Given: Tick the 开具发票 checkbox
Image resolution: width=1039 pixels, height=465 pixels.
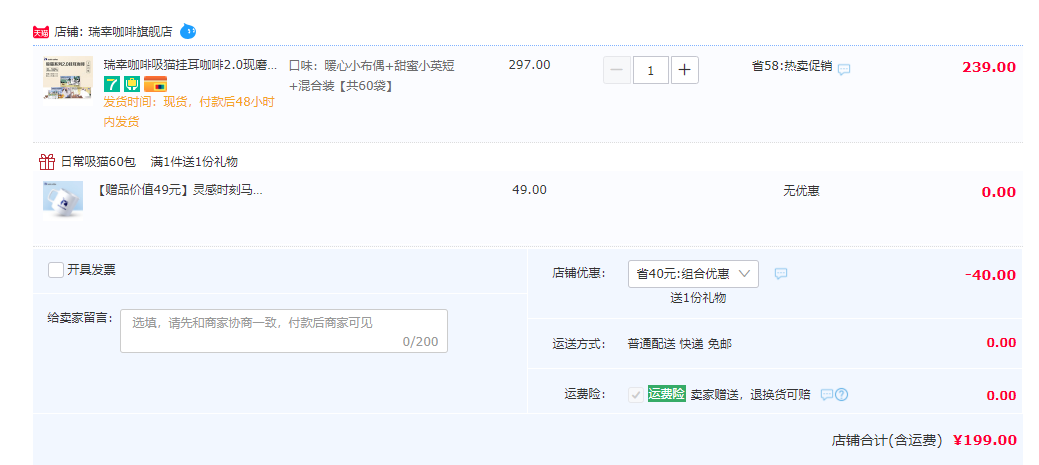Looking at the screenshot, I should point(56,270).
